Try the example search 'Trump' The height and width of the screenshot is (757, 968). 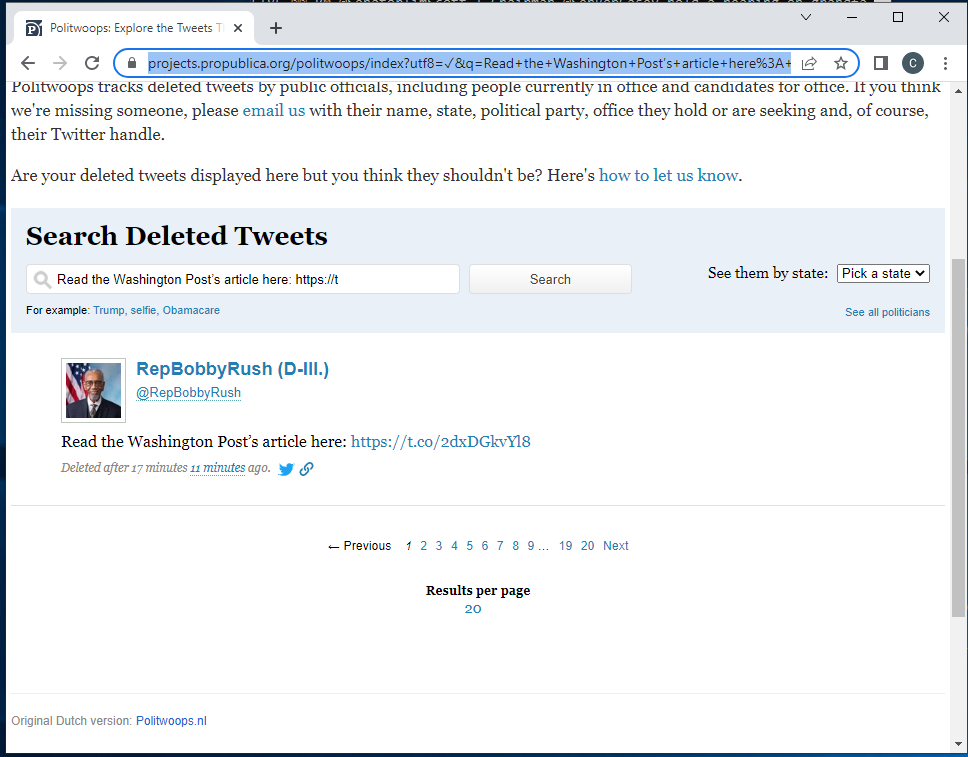(x=109, y=310)
